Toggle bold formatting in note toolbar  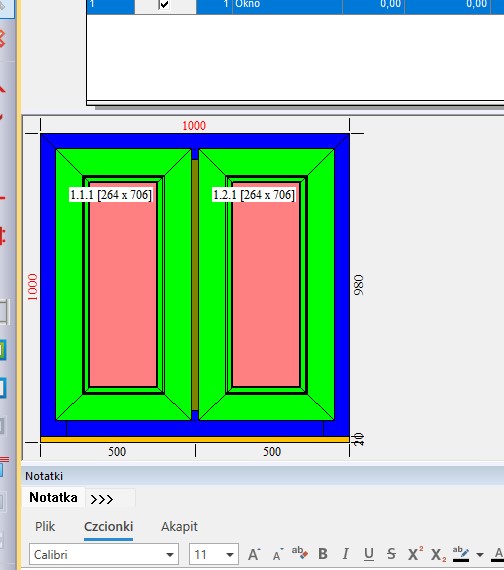(323, 554)
